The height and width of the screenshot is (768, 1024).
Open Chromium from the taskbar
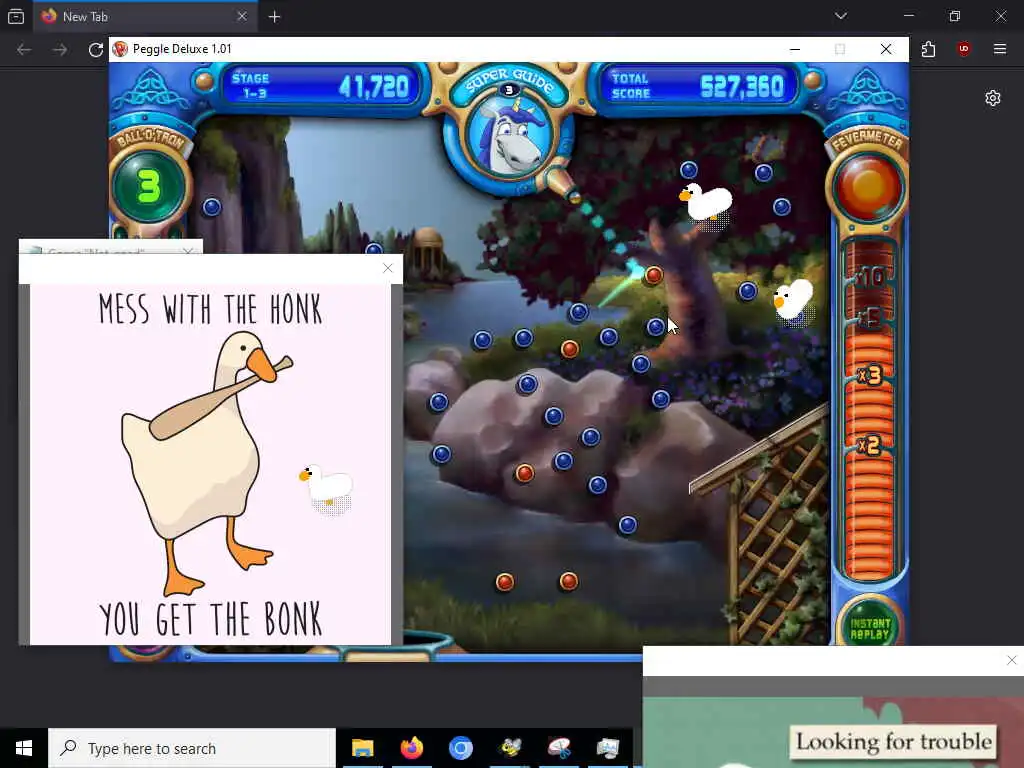(x=460, y=748)
